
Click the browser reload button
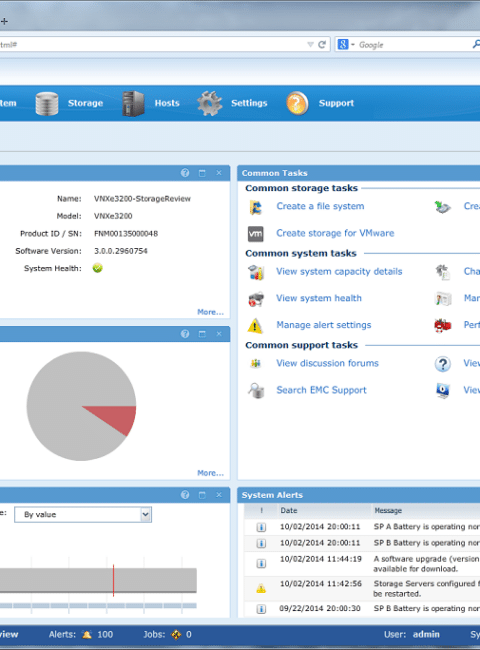pos(322,44)
